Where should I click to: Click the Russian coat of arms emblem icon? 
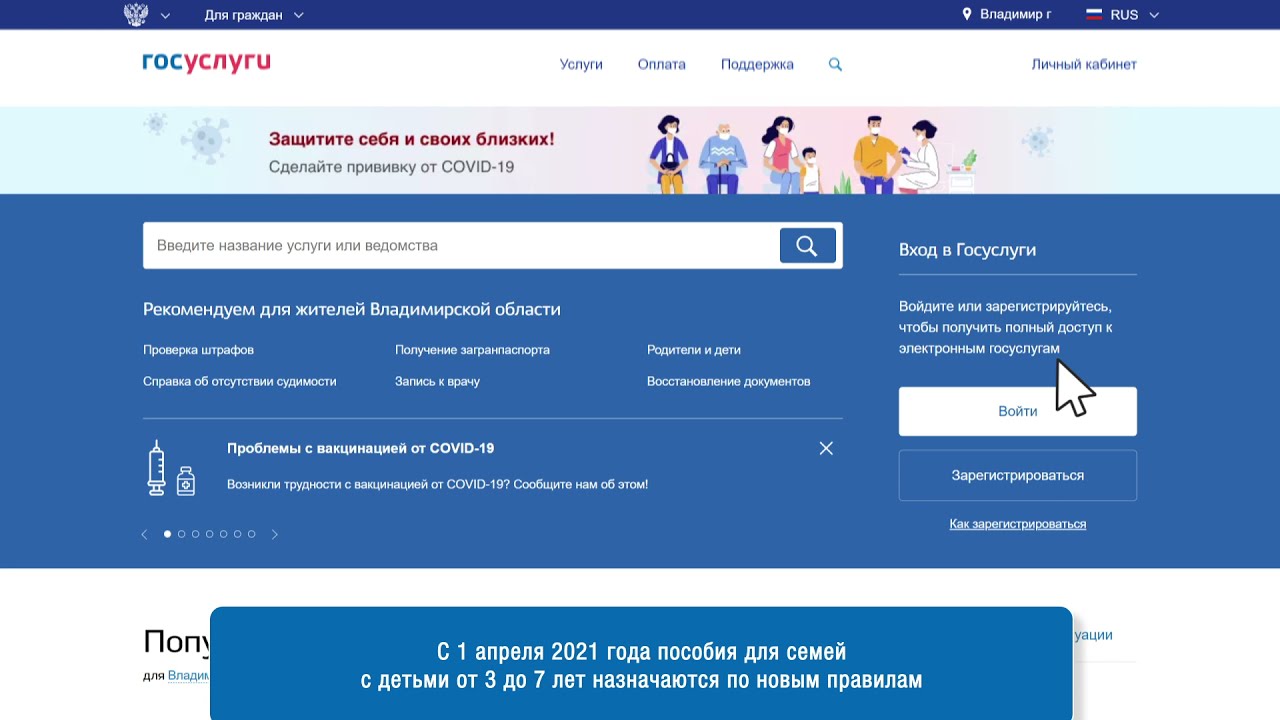tap(136, 15)
